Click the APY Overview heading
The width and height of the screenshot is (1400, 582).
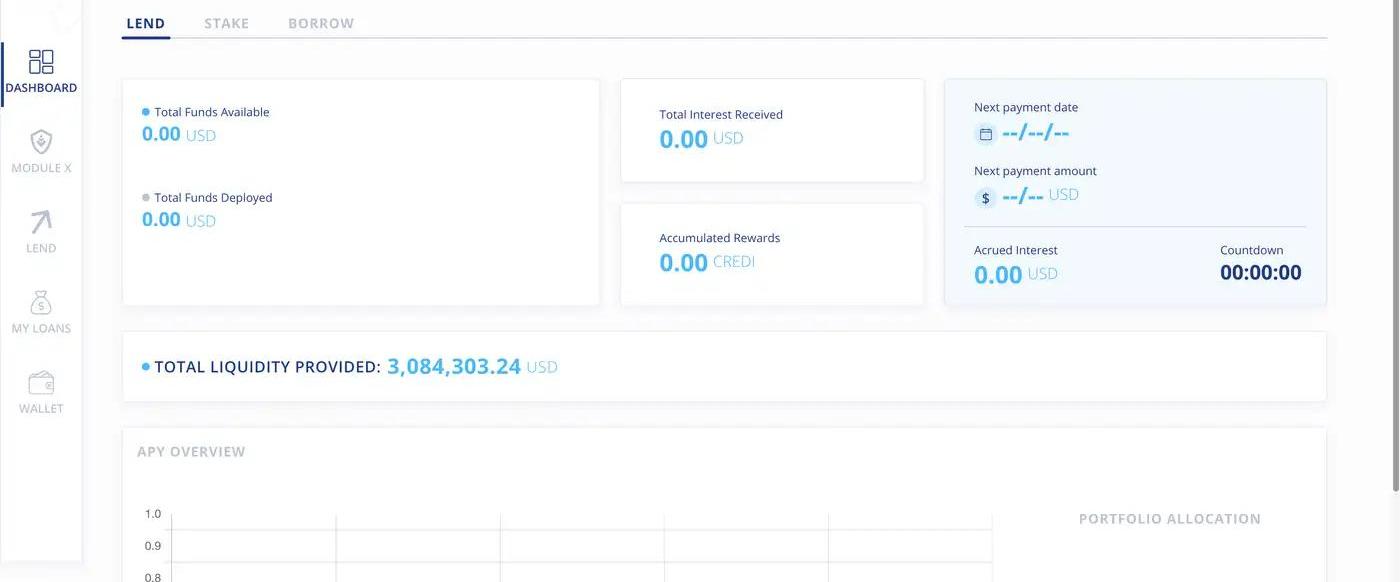coord(191,452)
